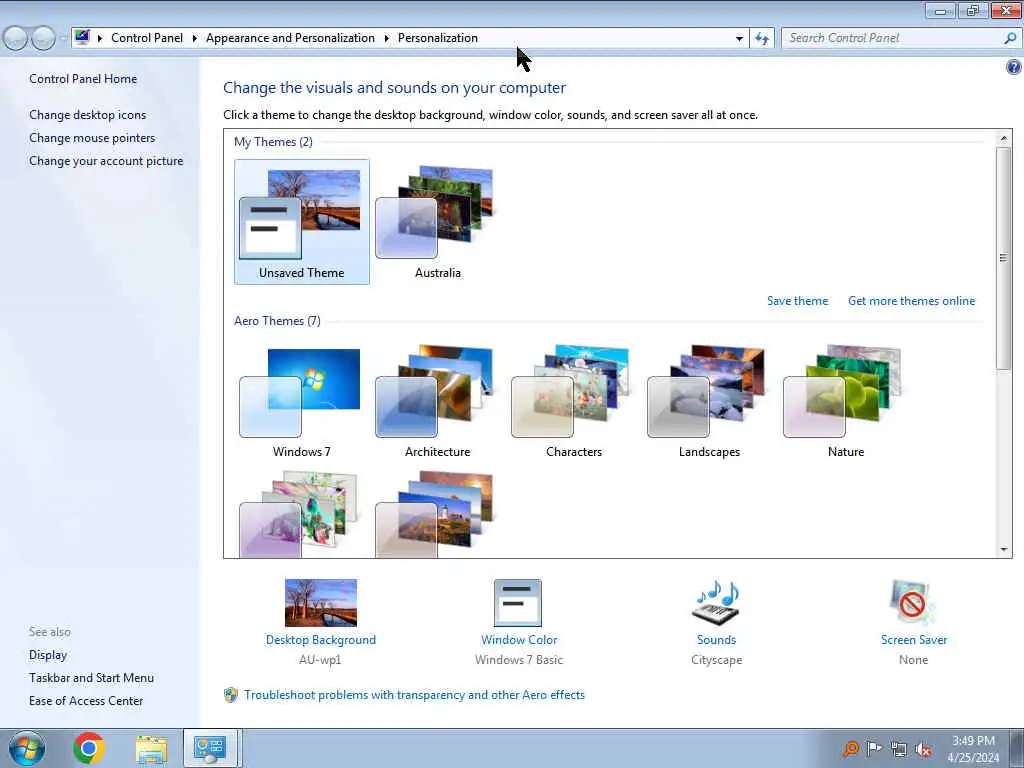Click the Sounds text link
This screenshot has width=1024, height=768.
pyautogui.click(x=716, y=640)
